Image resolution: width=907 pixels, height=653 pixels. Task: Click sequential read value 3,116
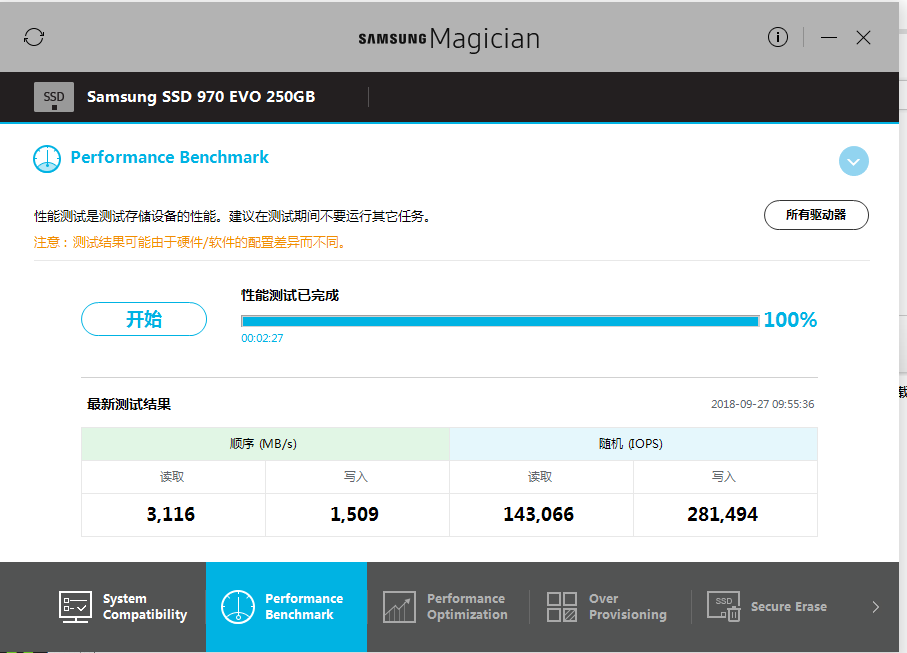(171, 514)
